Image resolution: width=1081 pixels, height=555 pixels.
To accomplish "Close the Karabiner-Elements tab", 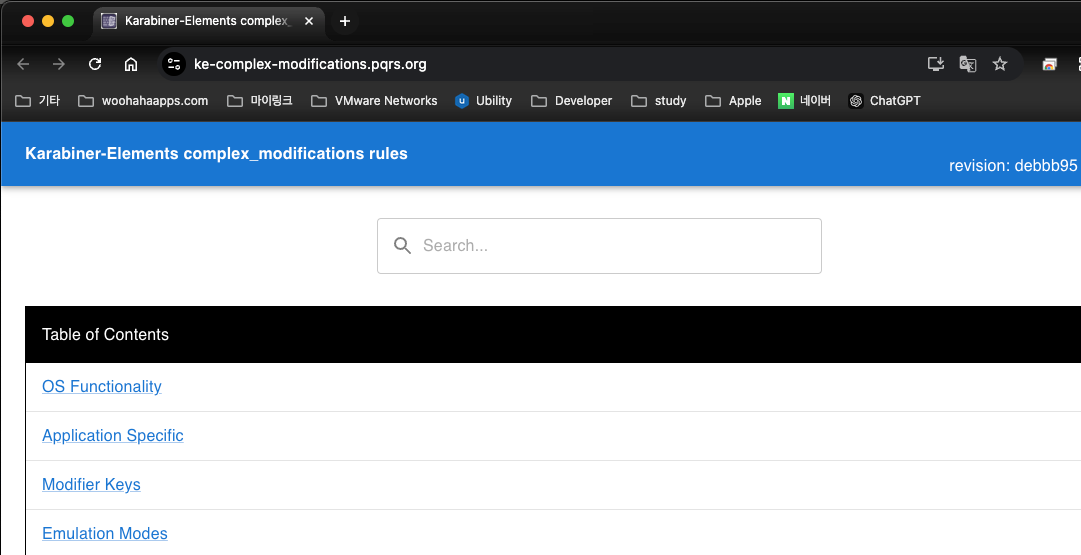I will pyautogui.click(x=309, y=21).
